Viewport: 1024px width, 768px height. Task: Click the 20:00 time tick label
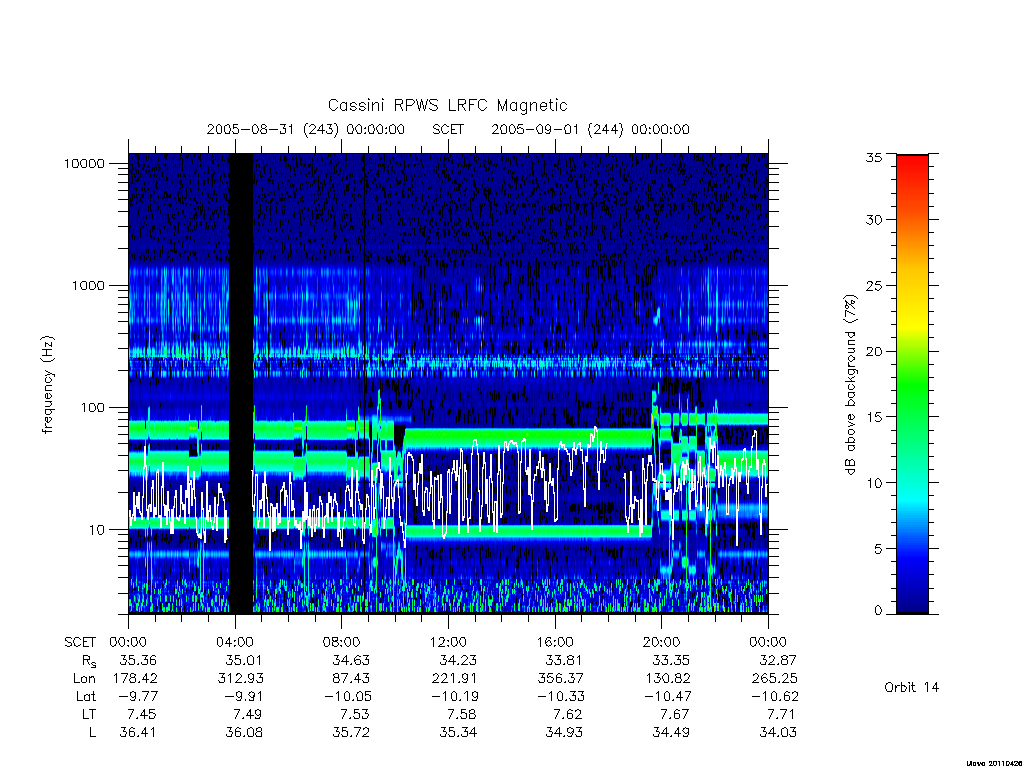point(662,643)
